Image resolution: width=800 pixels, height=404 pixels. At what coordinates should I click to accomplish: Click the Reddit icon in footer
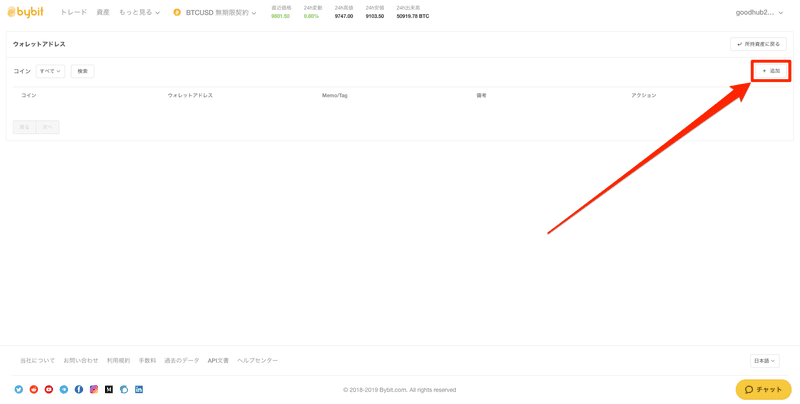tap(34, 389)
